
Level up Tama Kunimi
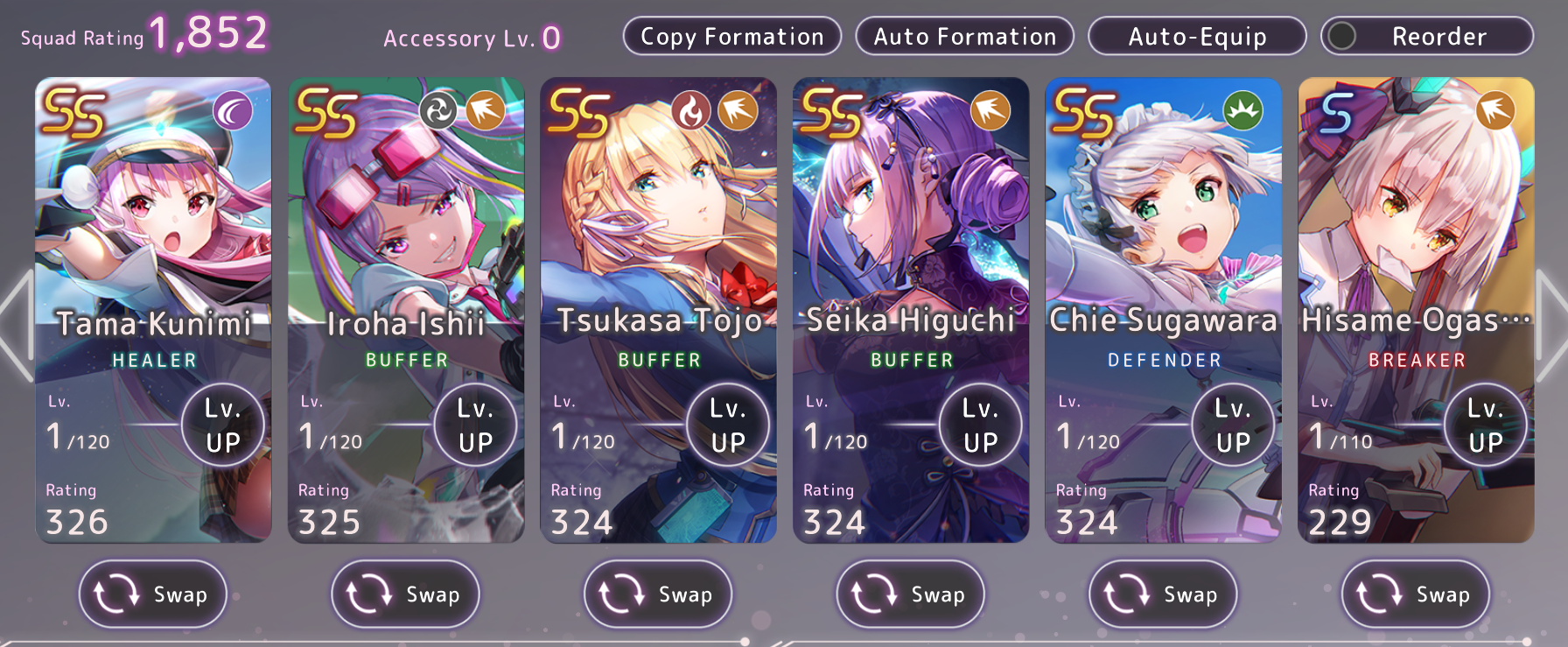(223, 425)
